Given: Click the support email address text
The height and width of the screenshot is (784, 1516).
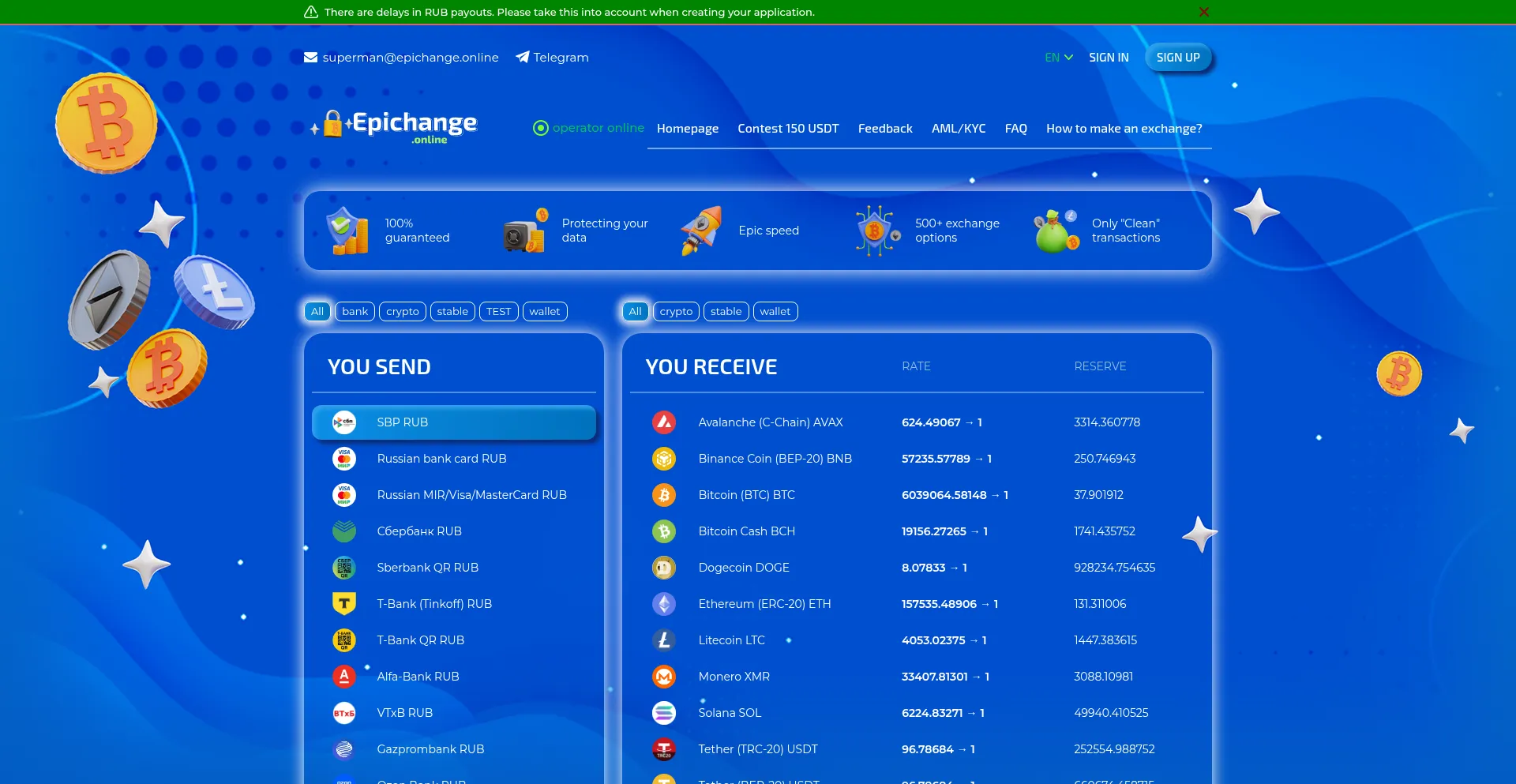Looking at the screenshot, I should click(411, 58).
